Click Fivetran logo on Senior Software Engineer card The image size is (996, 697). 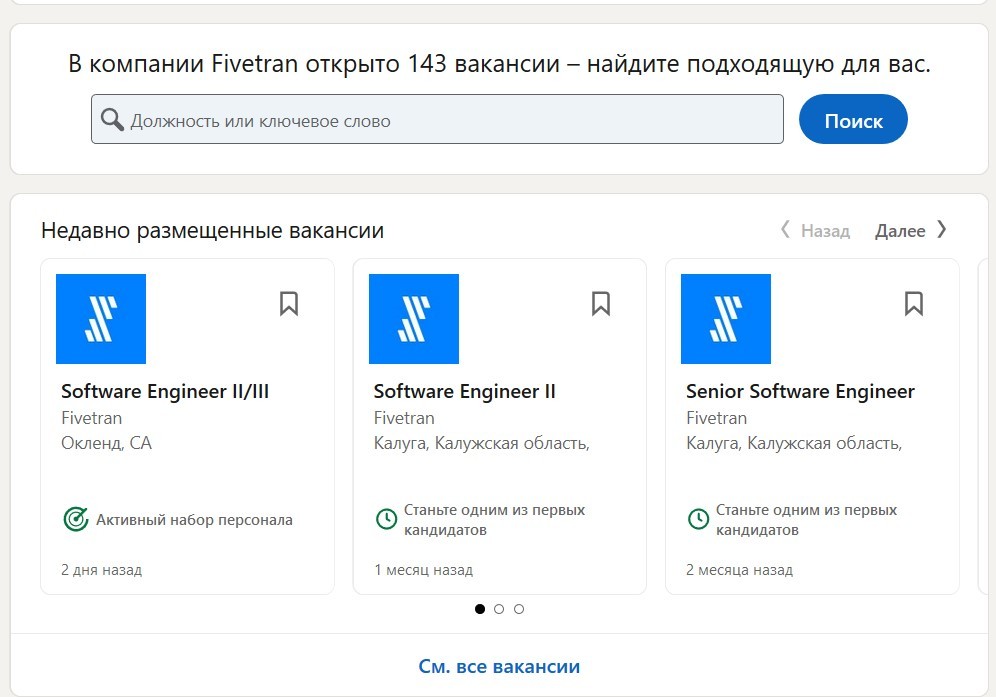coord(725,319)
